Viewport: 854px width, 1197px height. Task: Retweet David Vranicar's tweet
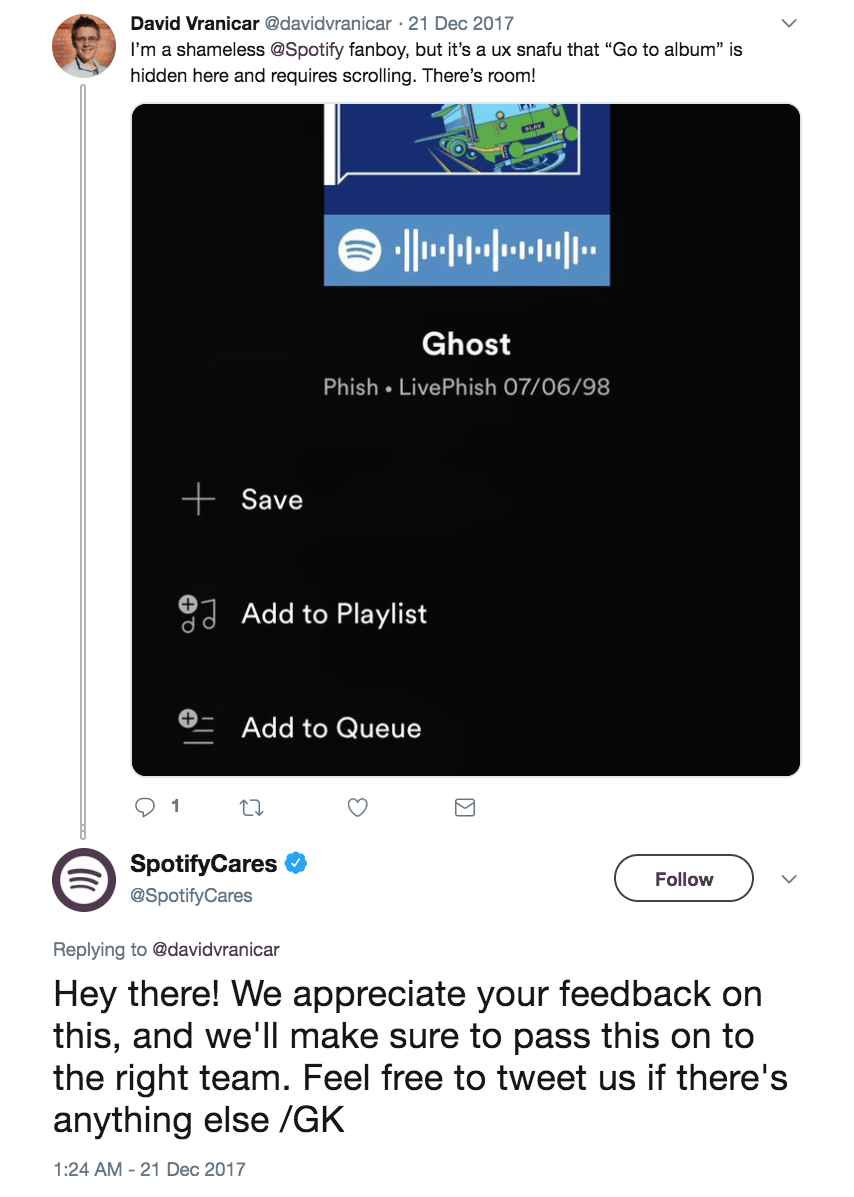click(254, 807)
